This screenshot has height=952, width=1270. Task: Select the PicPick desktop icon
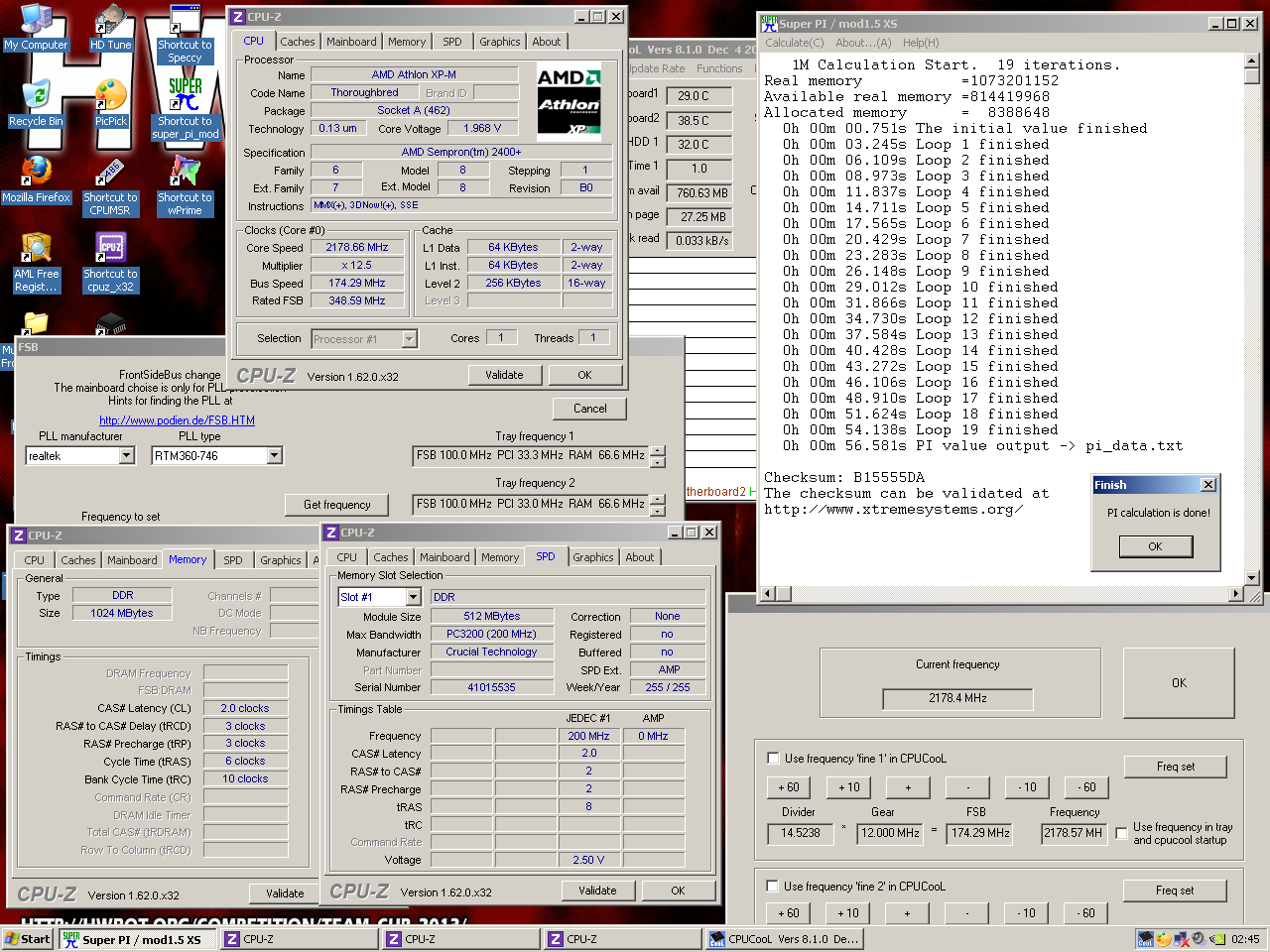click(x=111, y=103)
